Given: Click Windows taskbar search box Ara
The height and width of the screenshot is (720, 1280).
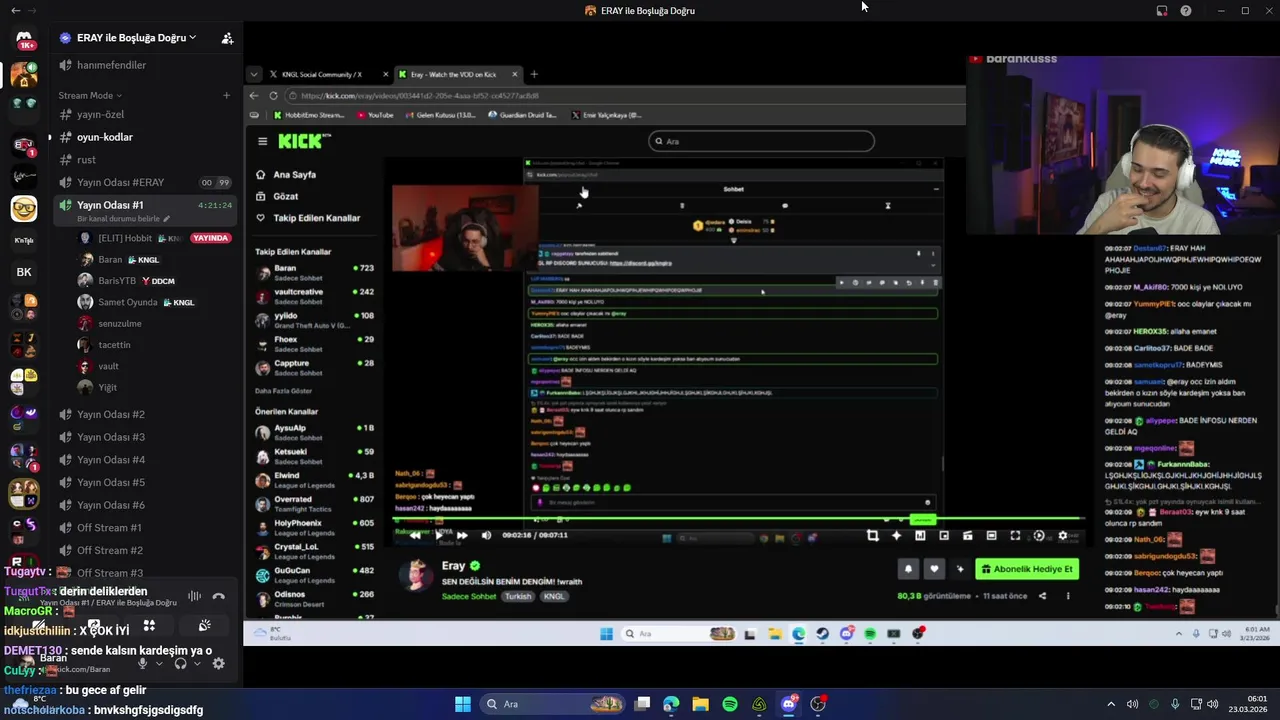Looking at the screenshot, I should [554, 704].
